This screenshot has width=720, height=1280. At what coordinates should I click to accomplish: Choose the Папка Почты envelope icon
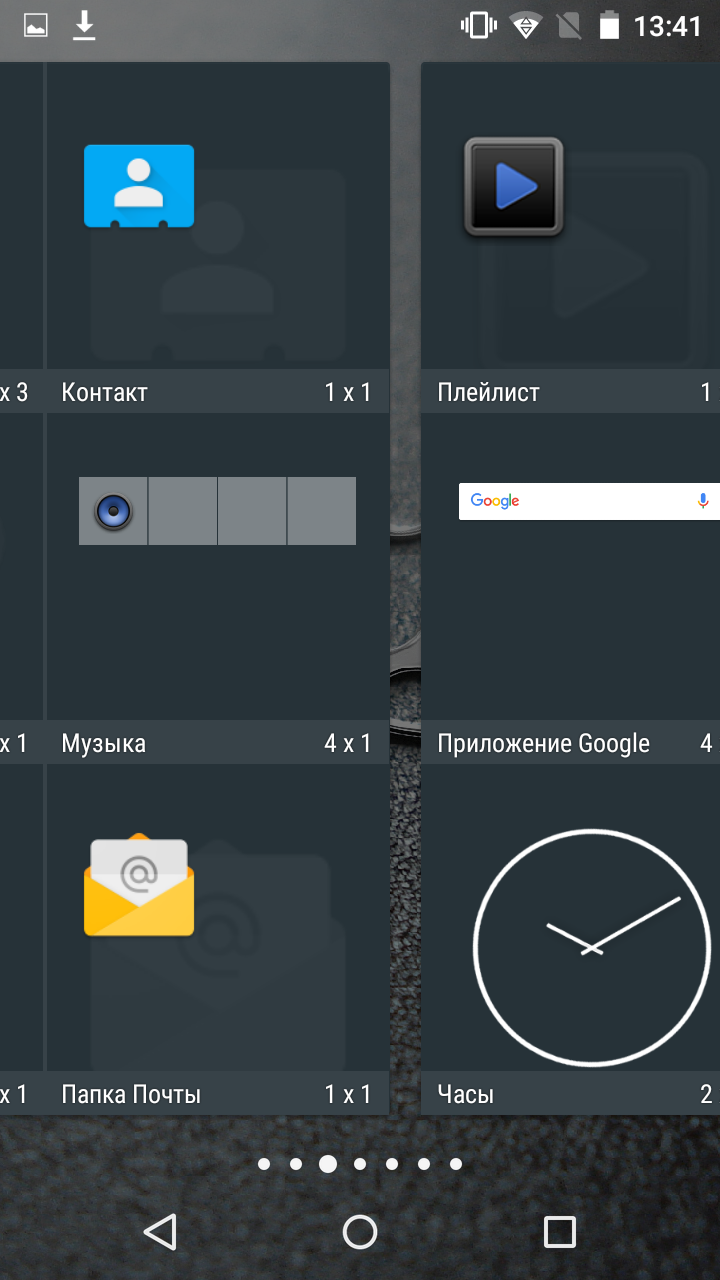pyautogui.click(x=139, y=887)
